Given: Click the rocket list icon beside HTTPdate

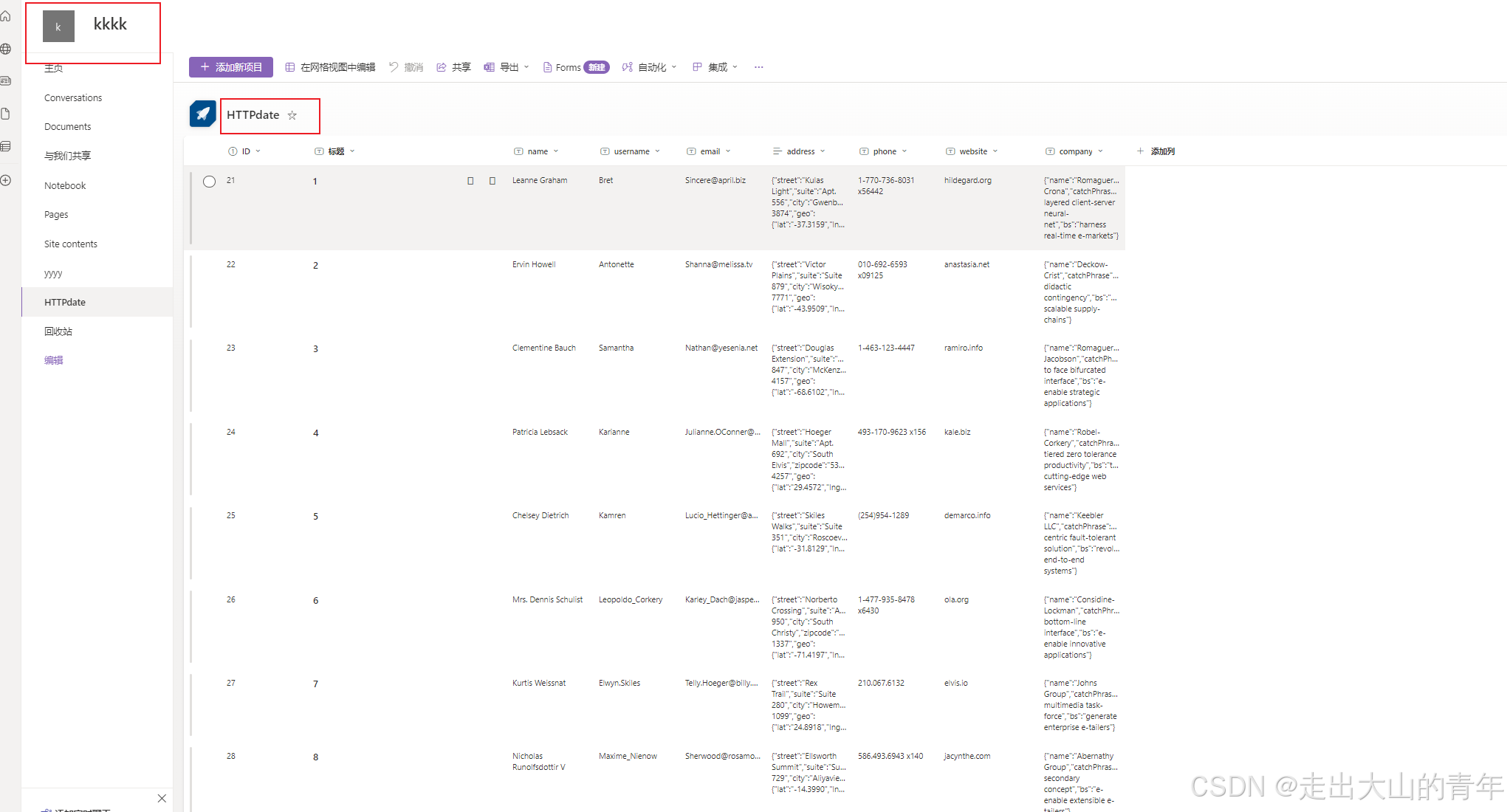Looking at the screenshot, I should pos(203,114).
